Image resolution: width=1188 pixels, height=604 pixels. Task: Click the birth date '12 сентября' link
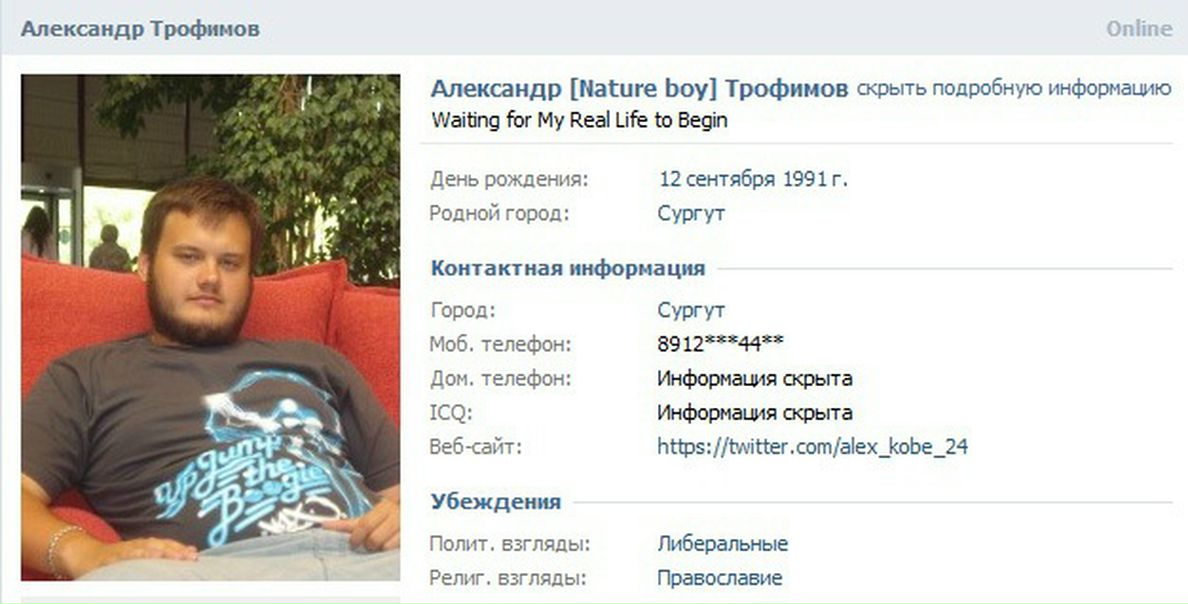click(717, 180)
